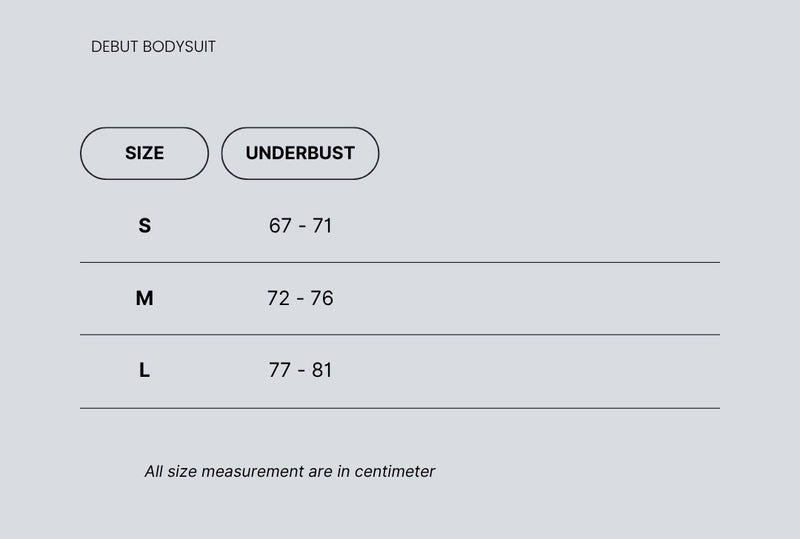The height and width of the screenshot is (539, 800).
Task: Click the divider line under the L row
Action: click(400, 408)
